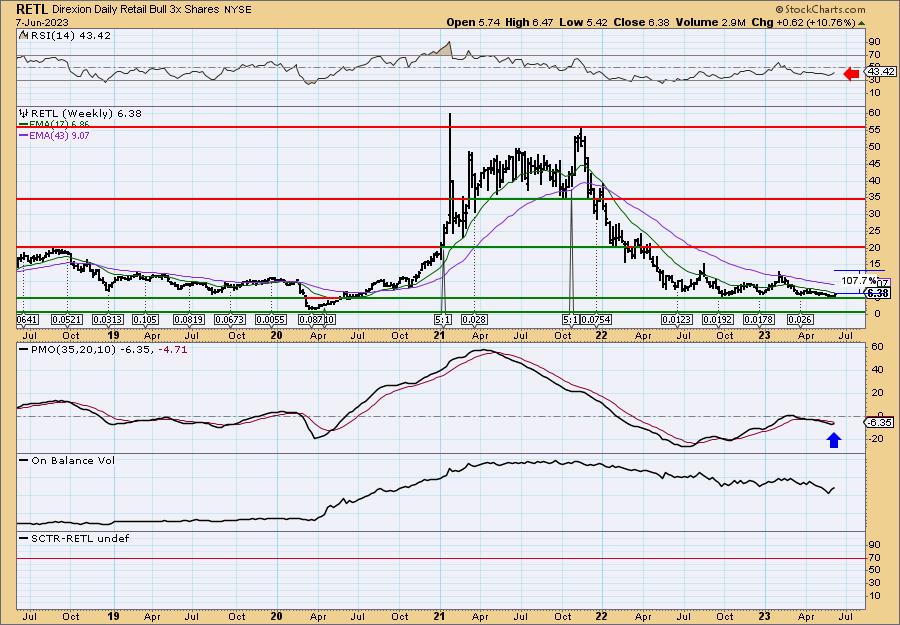Click the SCTR-RETL undef legend label
The image size is (900, 625).
(80, 538)
